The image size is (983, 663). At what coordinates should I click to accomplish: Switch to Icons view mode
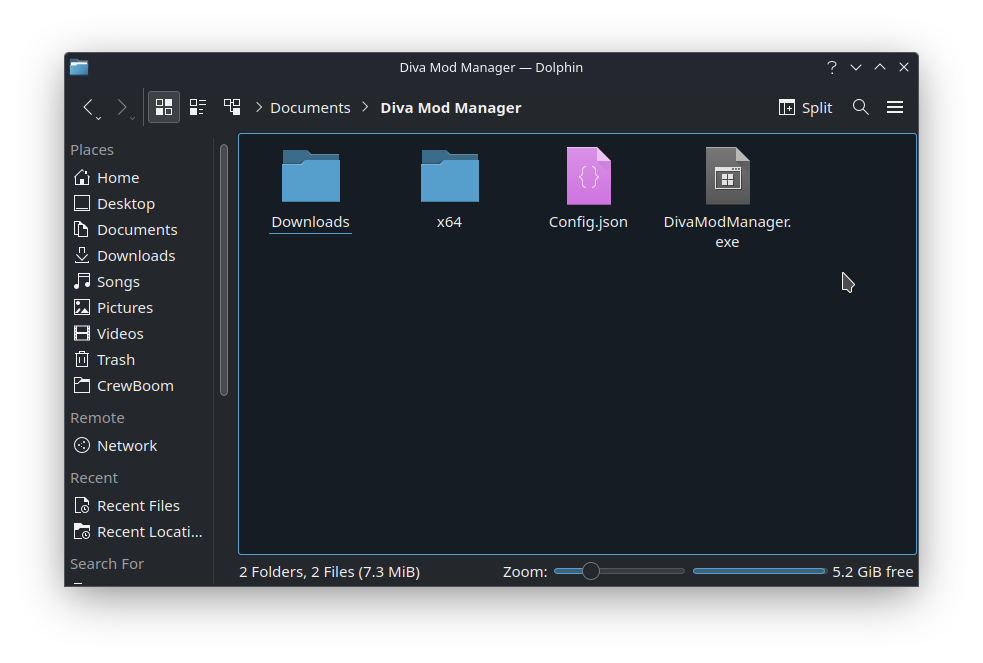tap(164, 107)
